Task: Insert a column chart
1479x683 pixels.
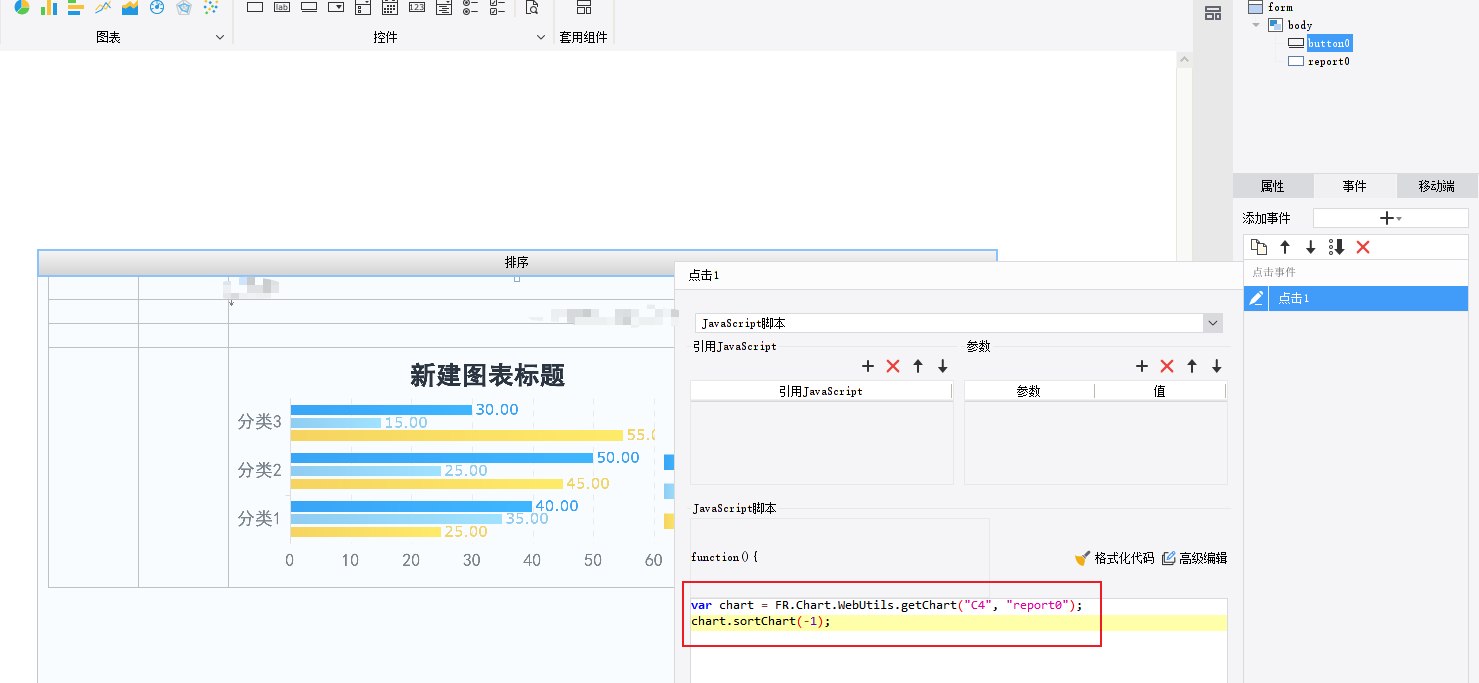Action: pos(49,7)
